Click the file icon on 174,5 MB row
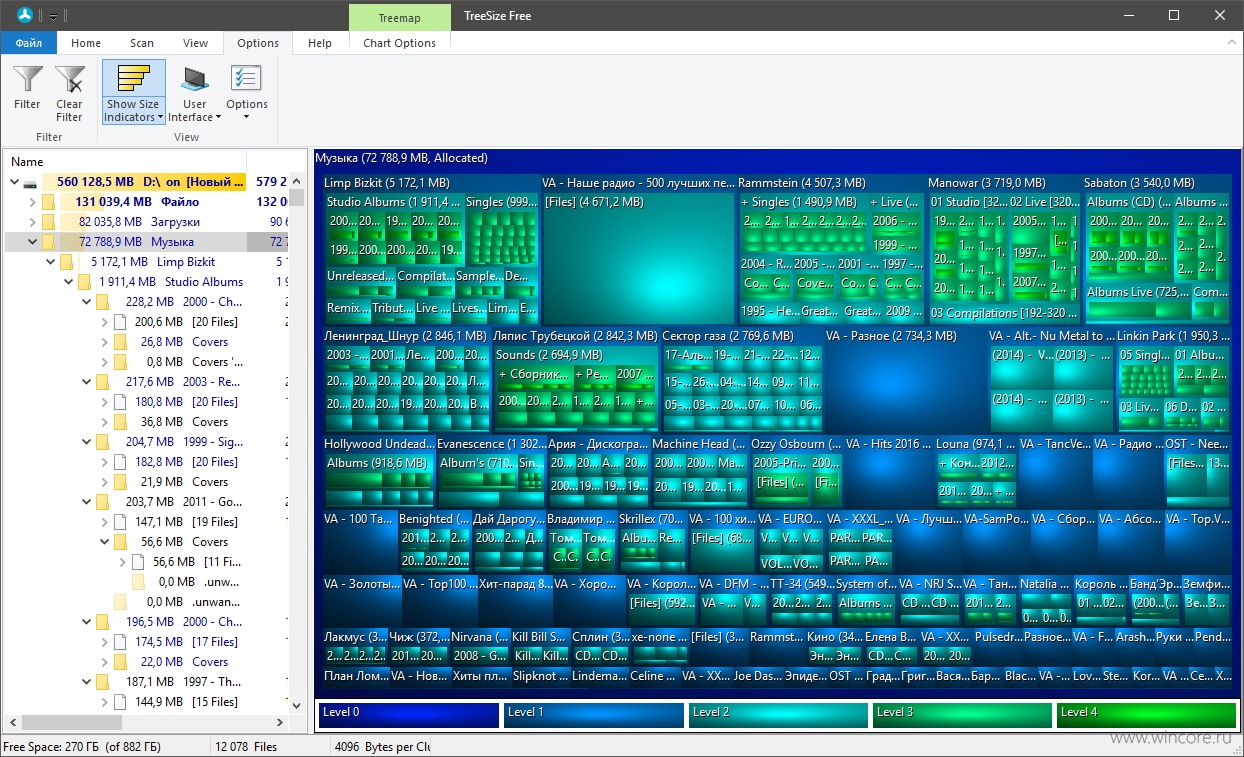Image resolution: width=1244 pixels, height=757 pixels. coord(120,642)
